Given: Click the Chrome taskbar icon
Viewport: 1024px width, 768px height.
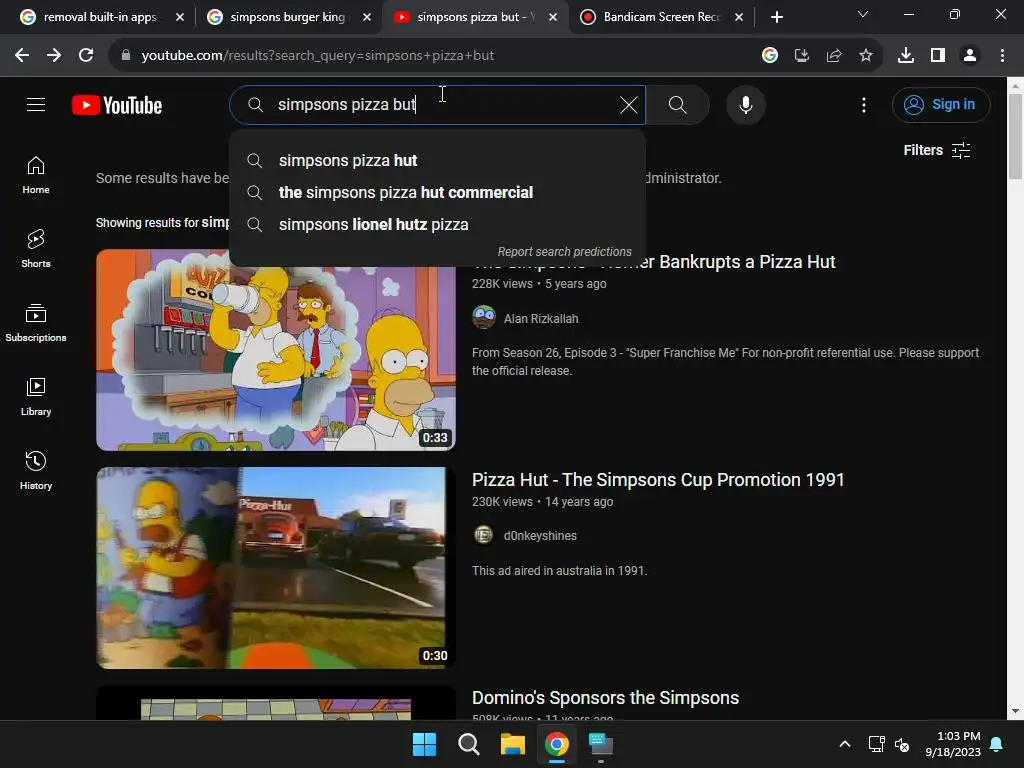Looking at the screenshot, I should 556,744.
